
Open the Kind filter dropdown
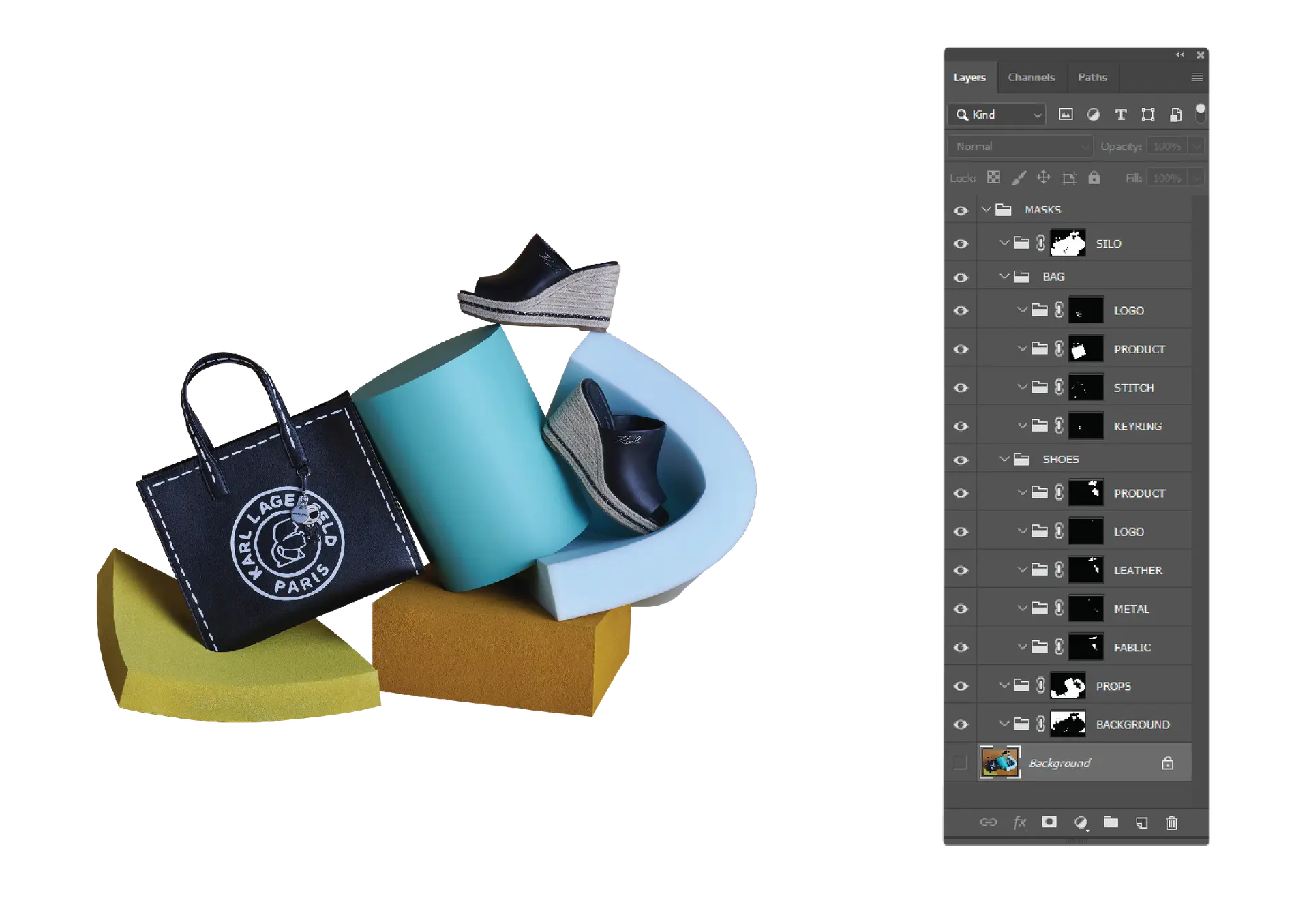997,115
